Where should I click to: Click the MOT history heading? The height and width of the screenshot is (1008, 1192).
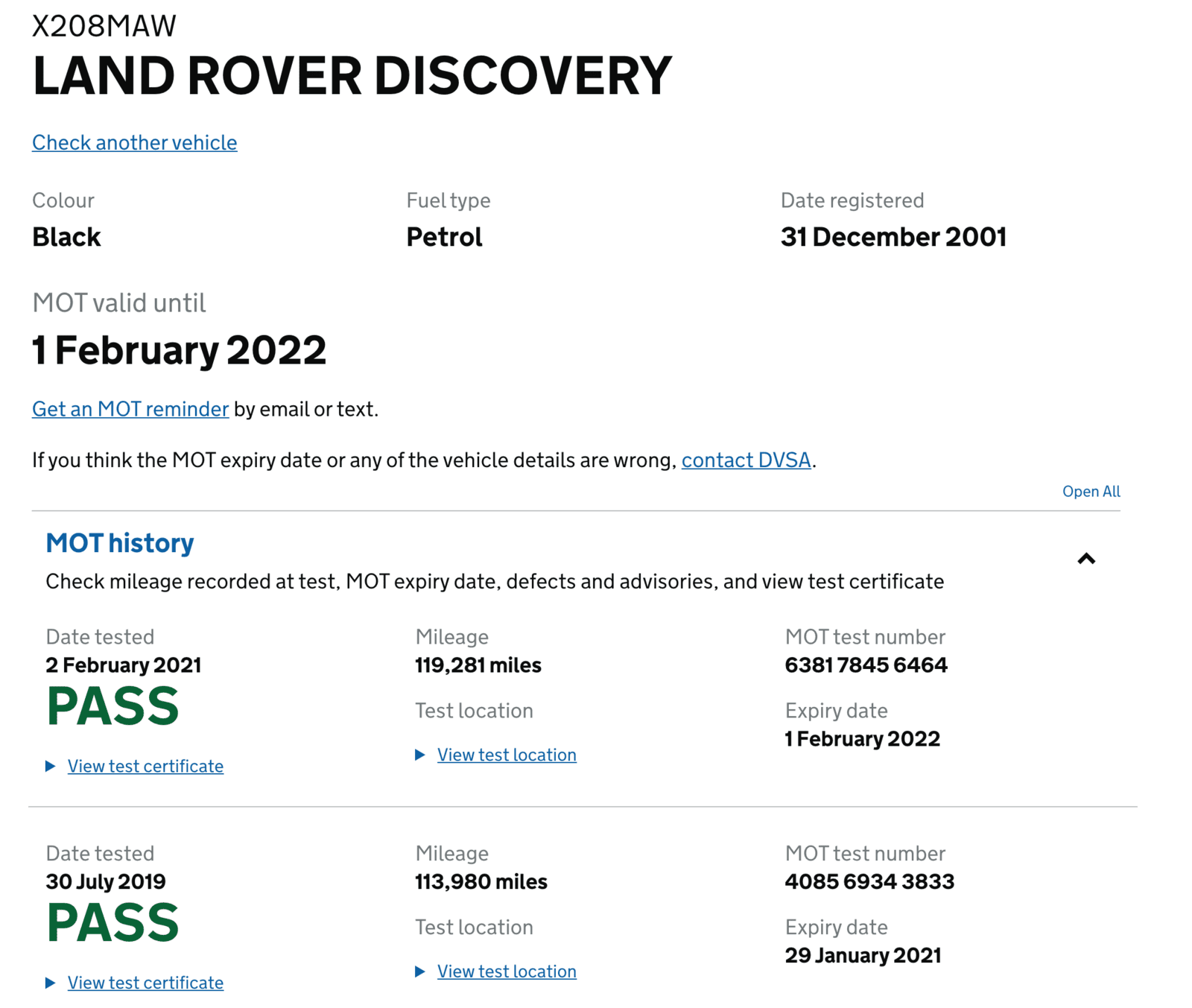tap(120, 543)
